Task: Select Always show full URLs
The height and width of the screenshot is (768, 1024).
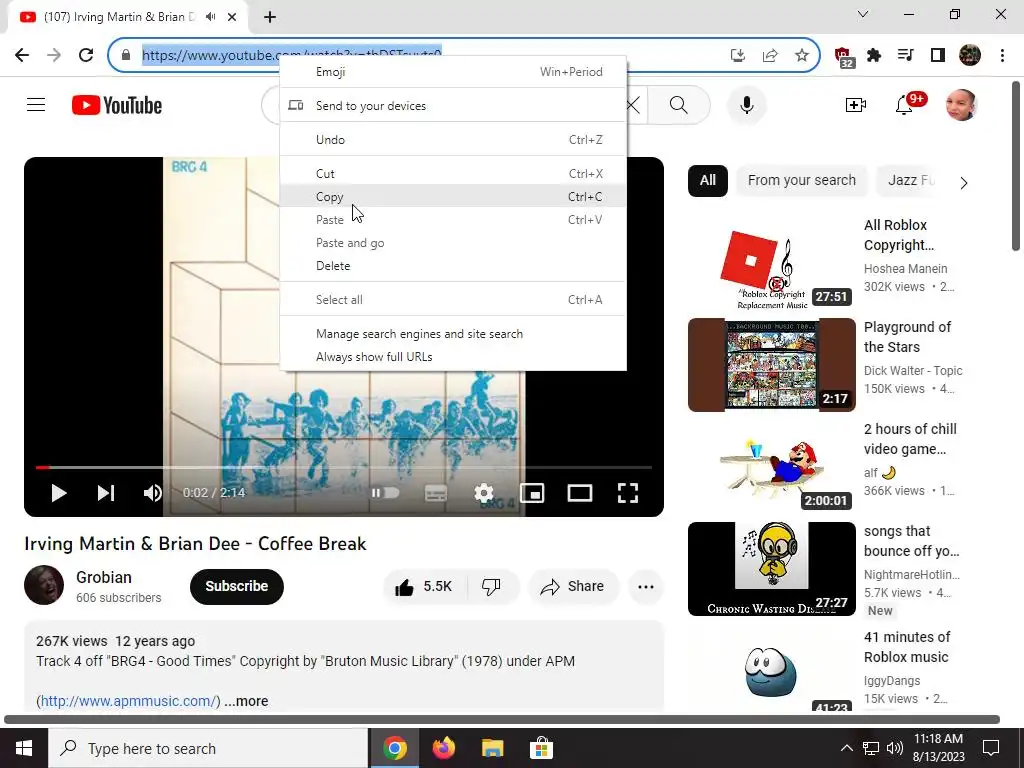Action: click(x=453, y=357)
